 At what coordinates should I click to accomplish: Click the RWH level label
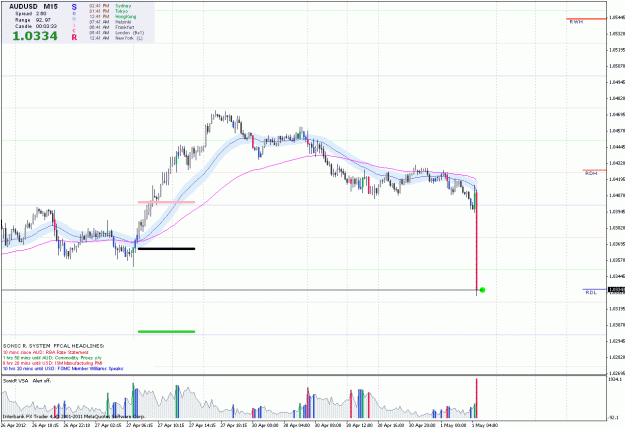tap(576, 22)
